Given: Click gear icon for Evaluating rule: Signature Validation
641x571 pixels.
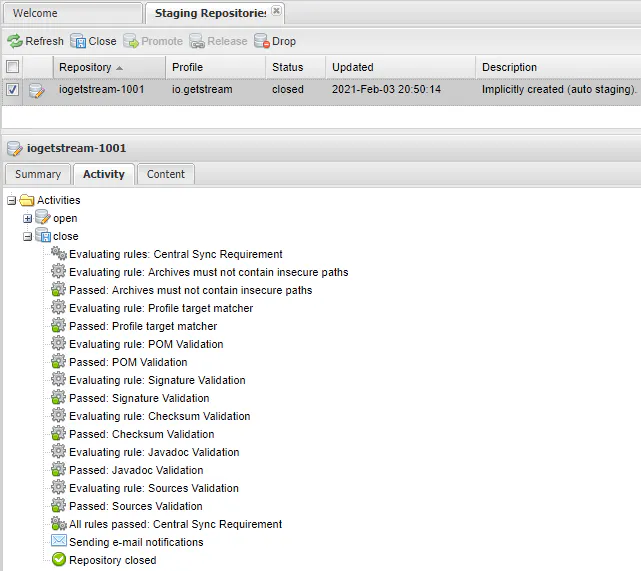Looking at the screenshot, I should pyautogui.click(x=58, y=379).
